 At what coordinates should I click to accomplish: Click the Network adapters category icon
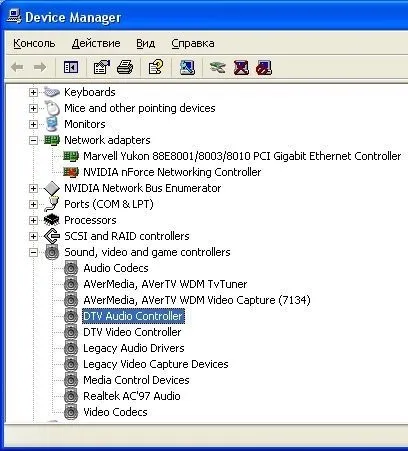click(x=52, y=140)
